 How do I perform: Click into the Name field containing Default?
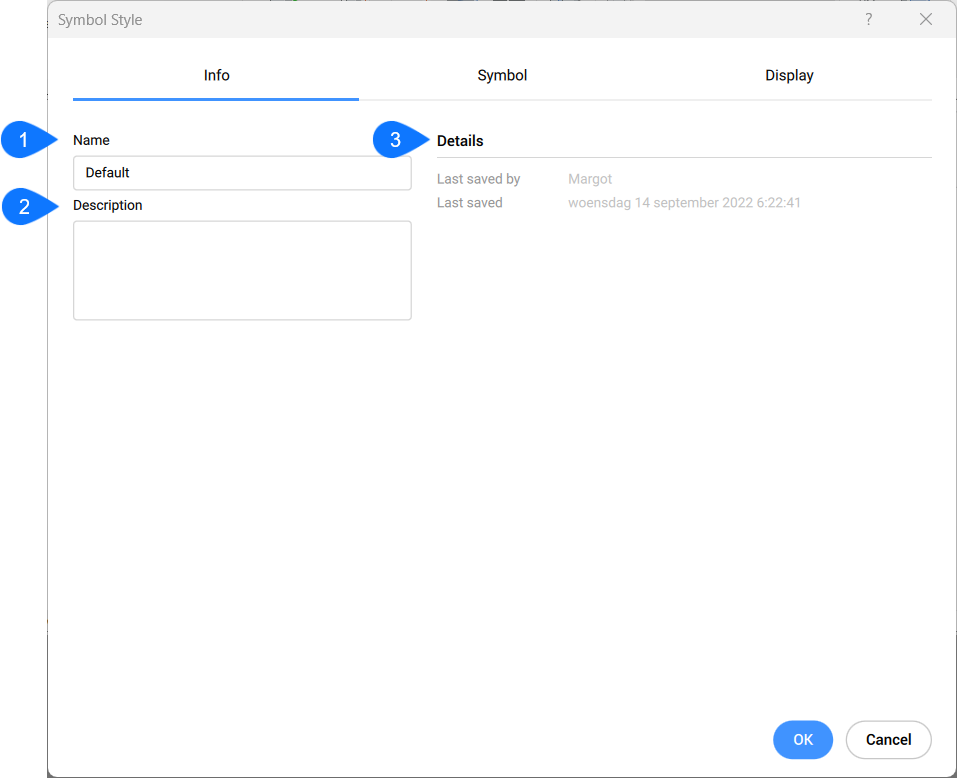click(242, 173)
